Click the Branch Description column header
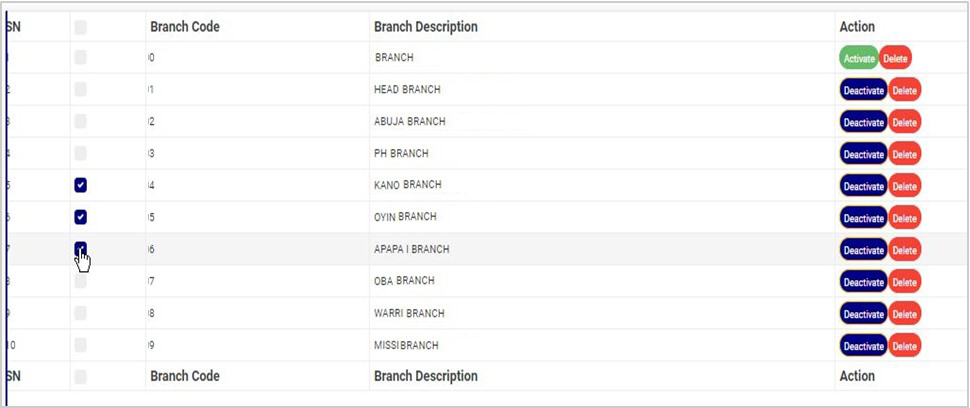The image size is (970, 408). click(425, 27)
